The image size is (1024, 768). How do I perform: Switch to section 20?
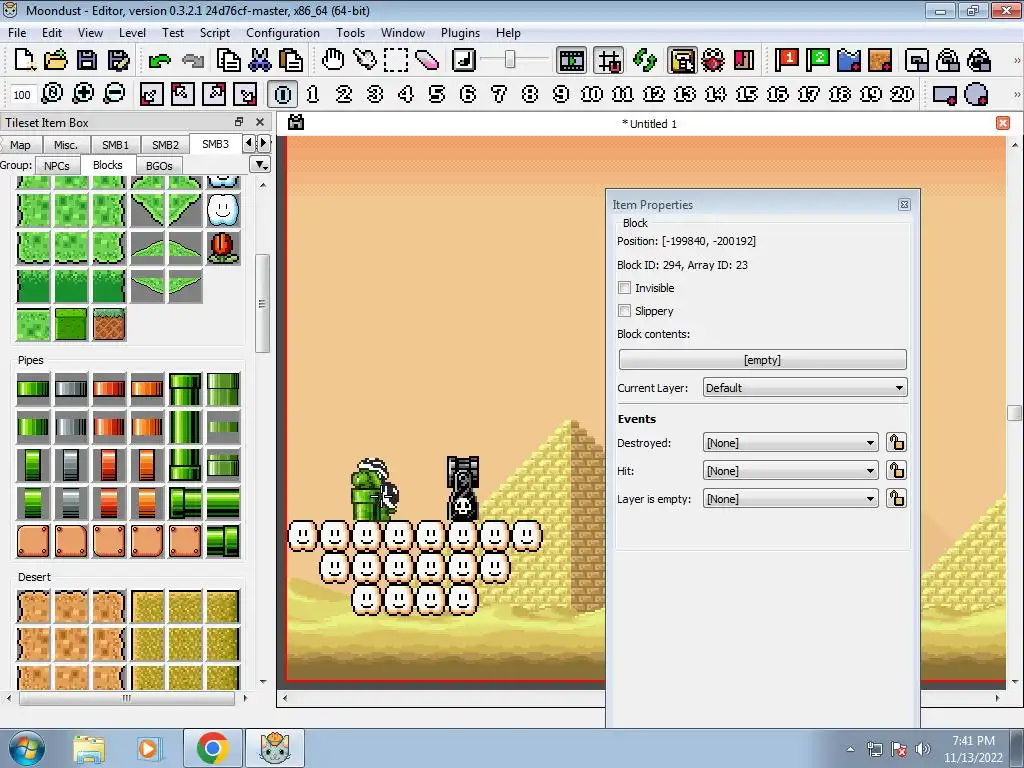902,94
